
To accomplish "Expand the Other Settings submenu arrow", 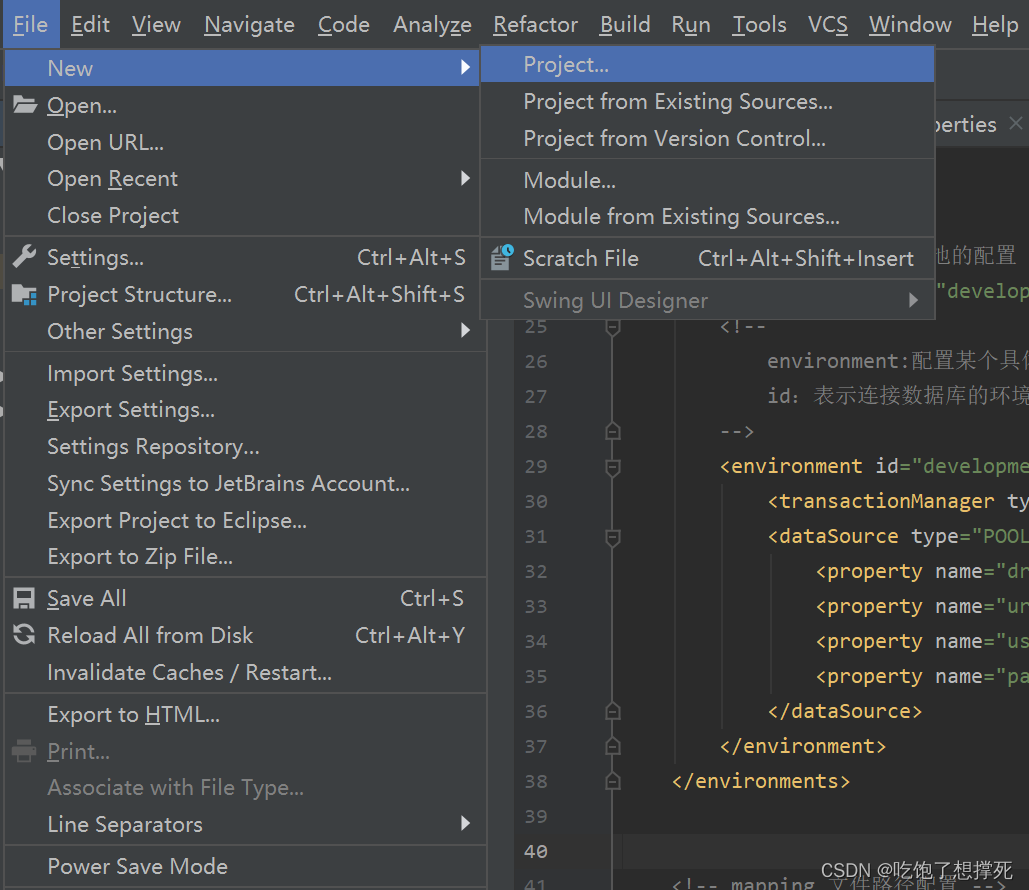I will pyautogui.click(x=465, y=330).
